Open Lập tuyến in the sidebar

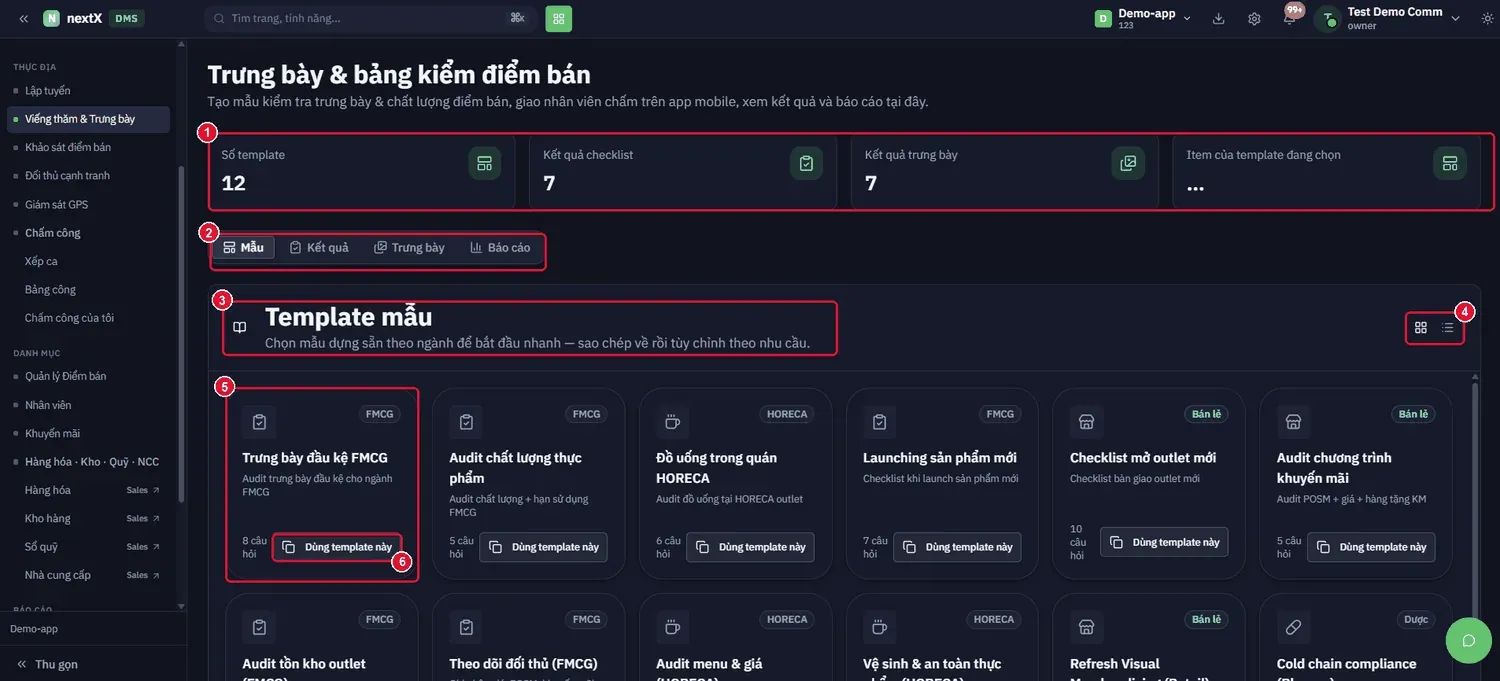tap(90, 91)
